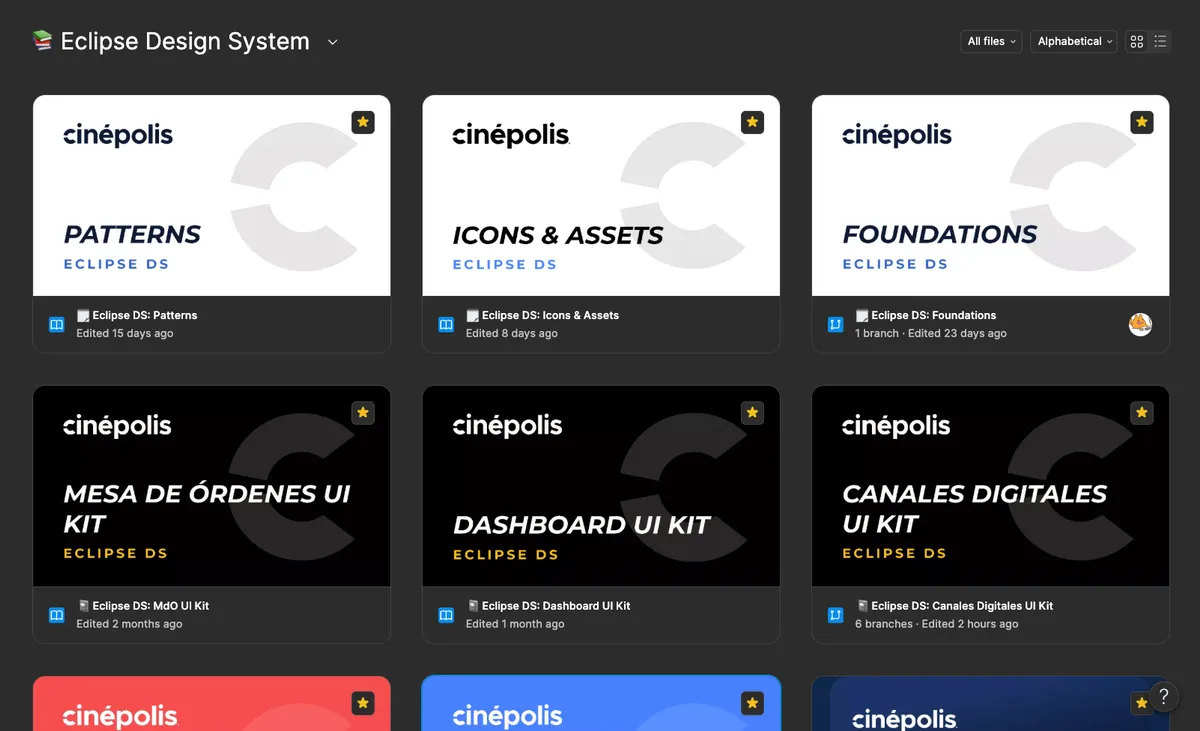Click the 'Edited 8 days ago' text
This screenshot has width=1200, height=731.
coord(512,333)
